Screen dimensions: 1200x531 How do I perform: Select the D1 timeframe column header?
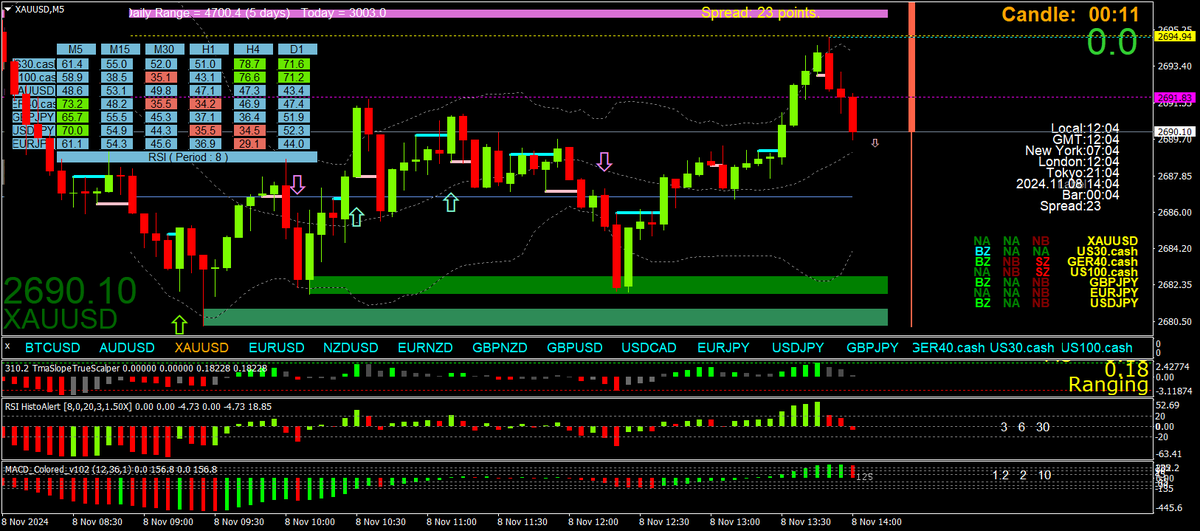coord(296,49)
